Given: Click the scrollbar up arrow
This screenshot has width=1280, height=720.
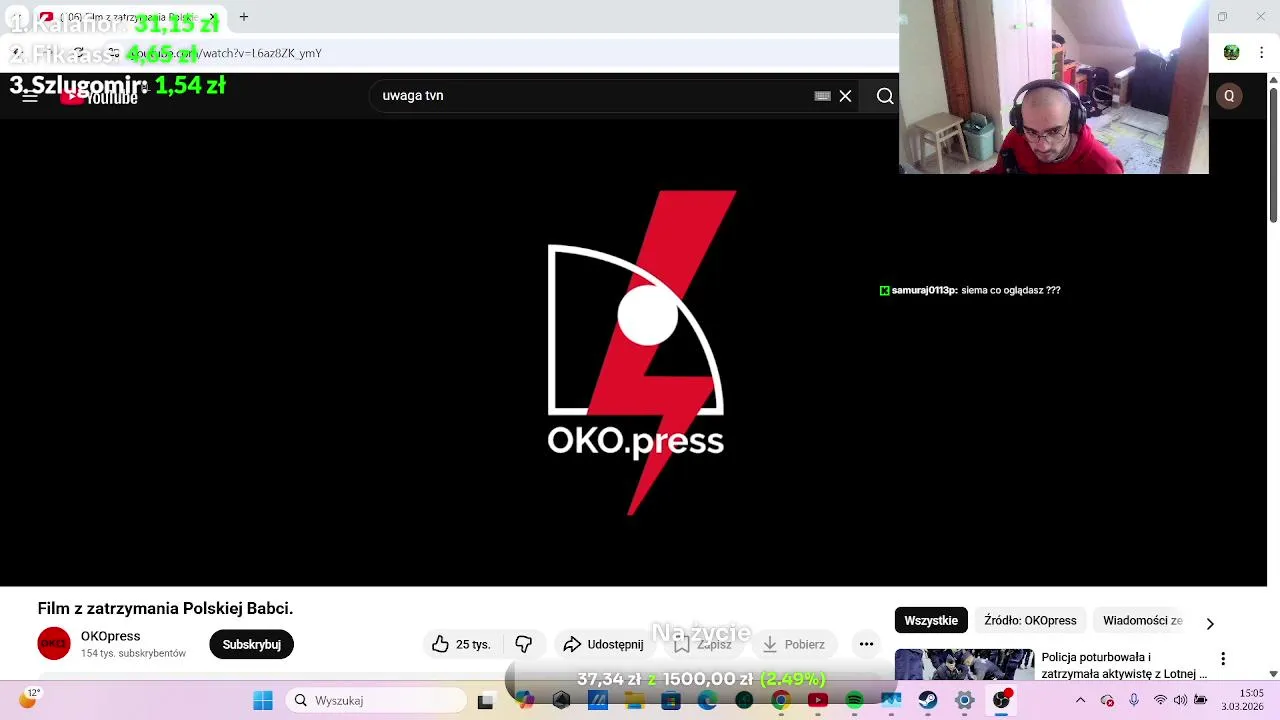Looking at the screenshot, I should pos(1273,79).
